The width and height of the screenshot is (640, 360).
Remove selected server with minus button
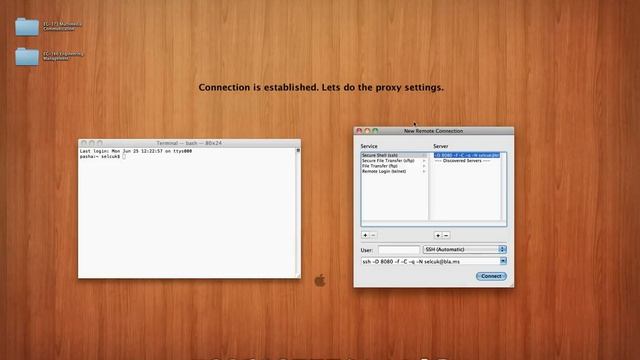(446, 236)
